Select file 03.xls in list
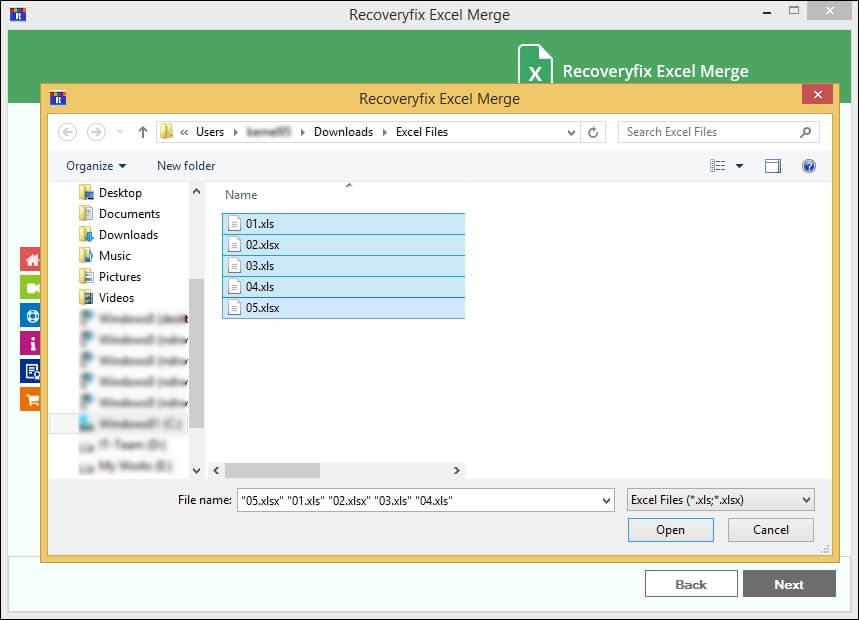The width and height of the screenshot is (859, 620). [x=343, y=266]
